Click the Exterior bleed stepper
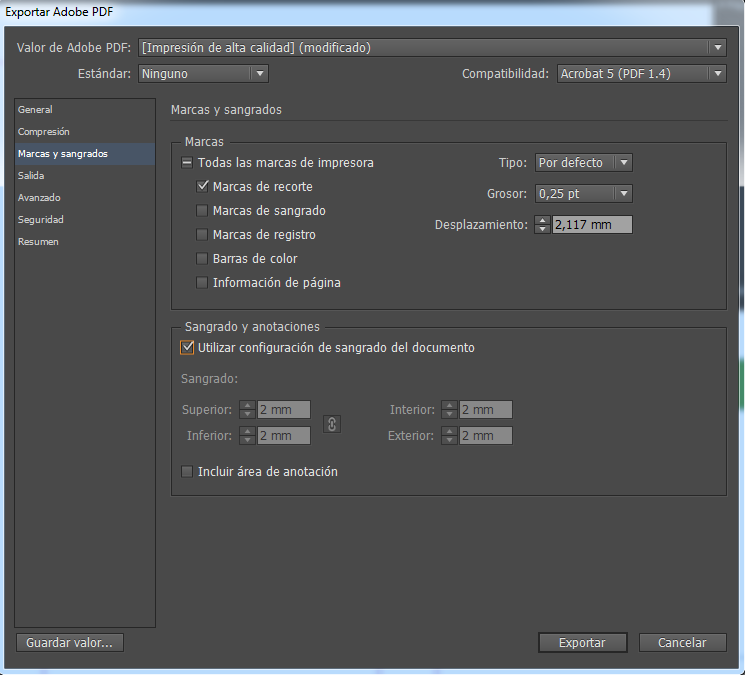The width and height of the screenshot is (745, 675). tap(449, 436)
